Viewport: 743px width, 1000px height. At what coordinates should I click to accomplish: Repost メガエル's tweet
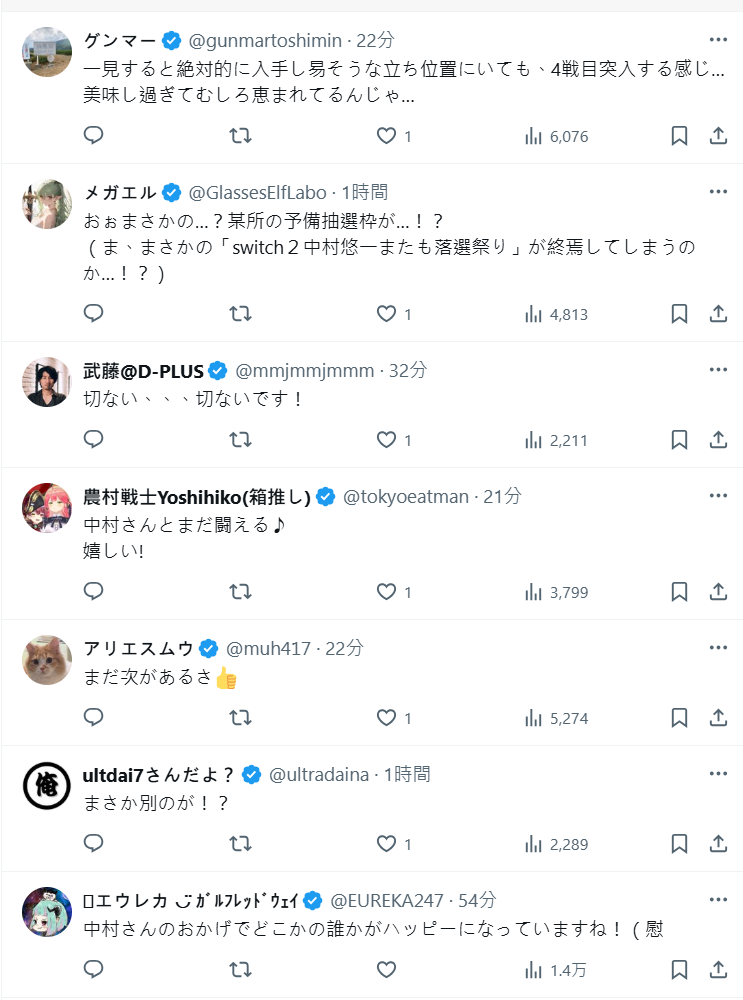240,314
